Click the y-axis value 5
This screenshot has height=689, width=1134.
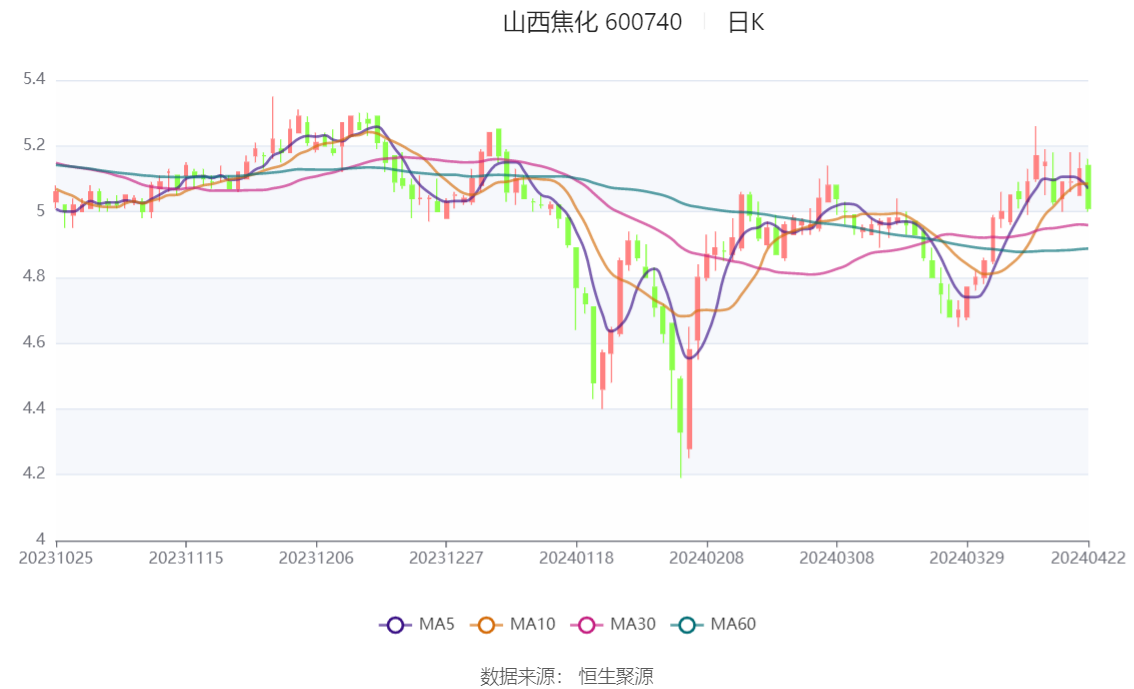[40, 210]
